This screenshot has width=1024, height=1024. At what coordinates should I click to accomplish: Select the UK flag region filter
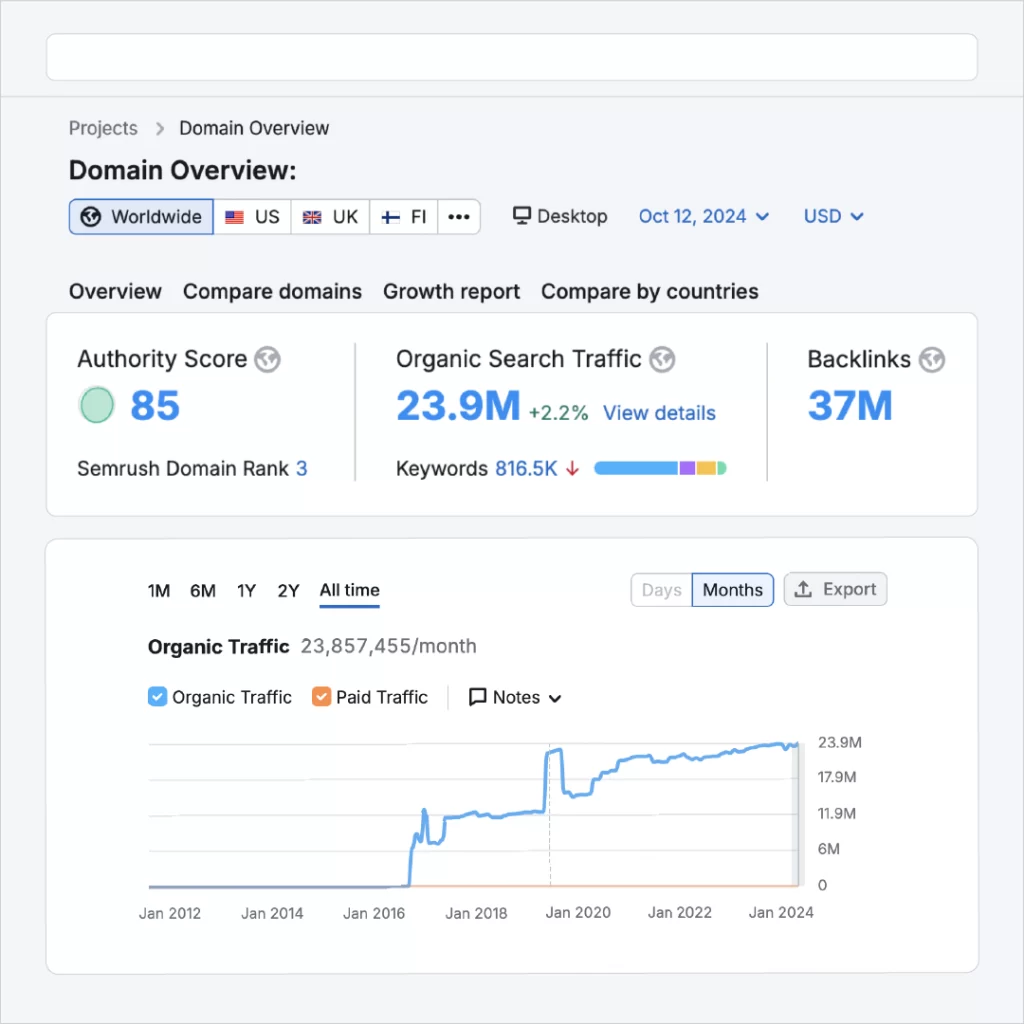(330, 217)
